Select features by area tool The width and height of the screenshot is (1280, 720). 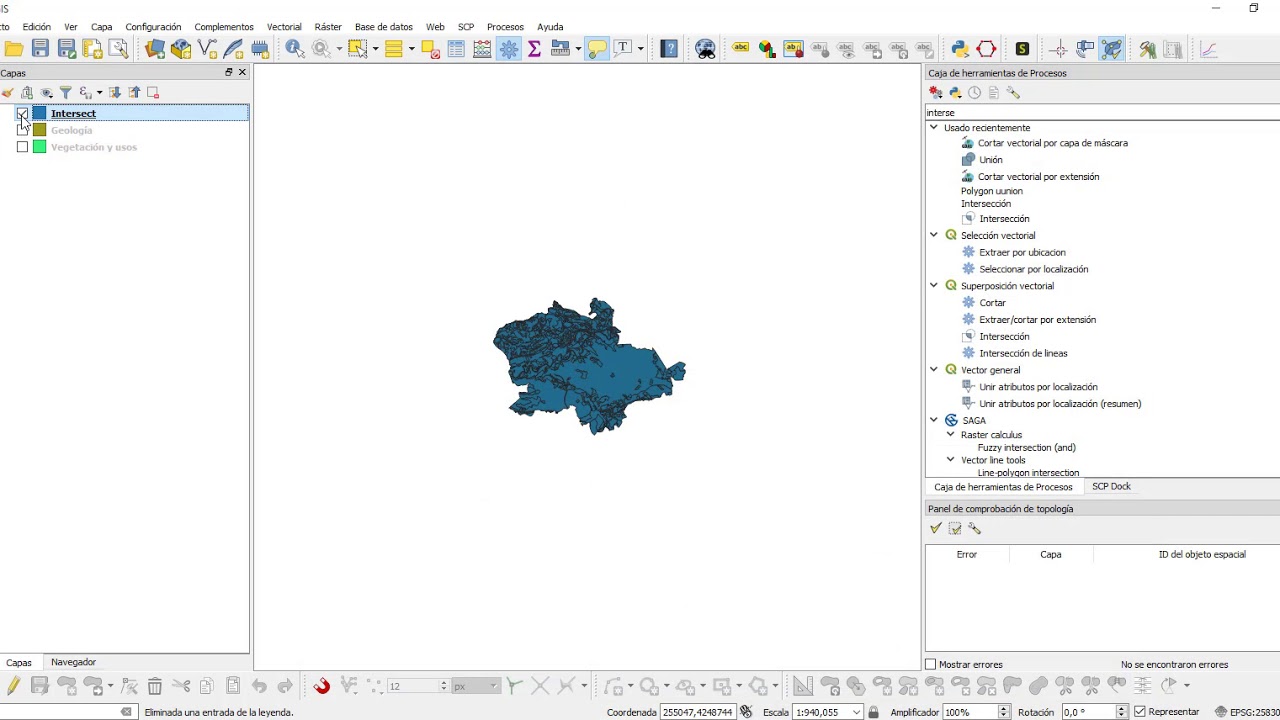358,48
